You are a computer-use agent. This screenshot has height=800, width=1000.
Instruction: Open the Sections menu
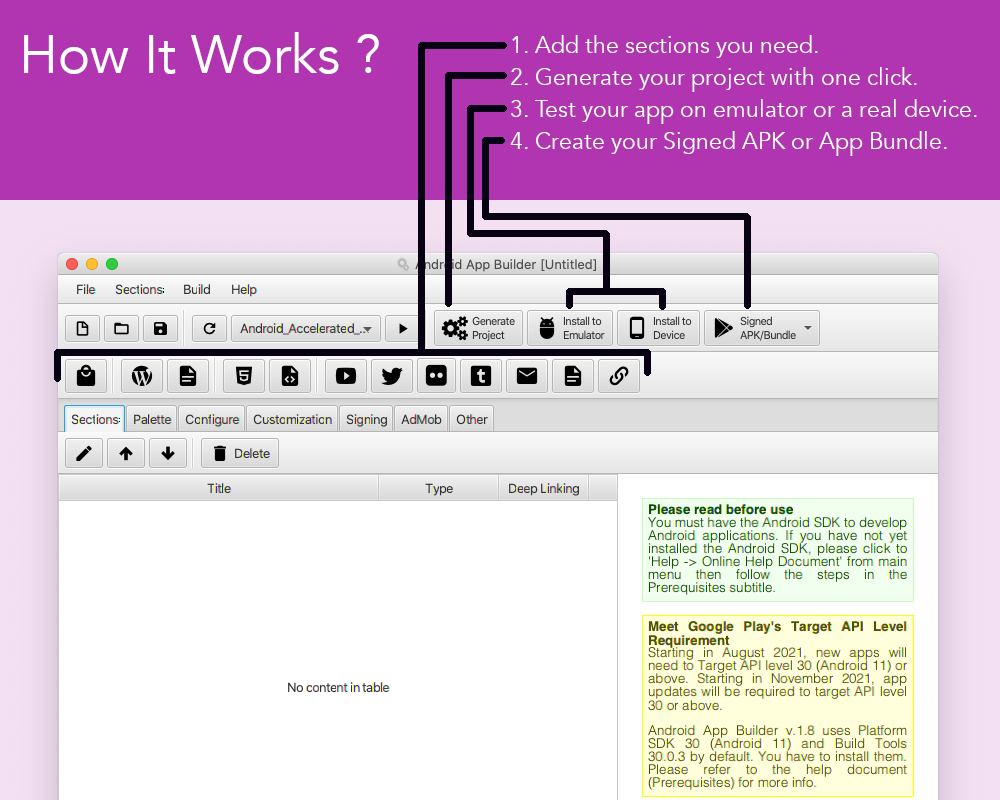pyautogui.click(x=140, y=290)
